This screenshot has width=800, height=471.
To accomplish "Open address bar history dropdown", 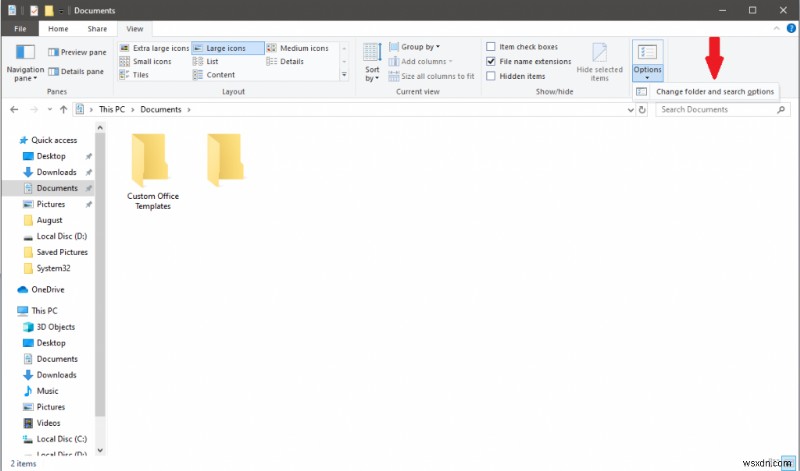I will [x=630, y=110].
